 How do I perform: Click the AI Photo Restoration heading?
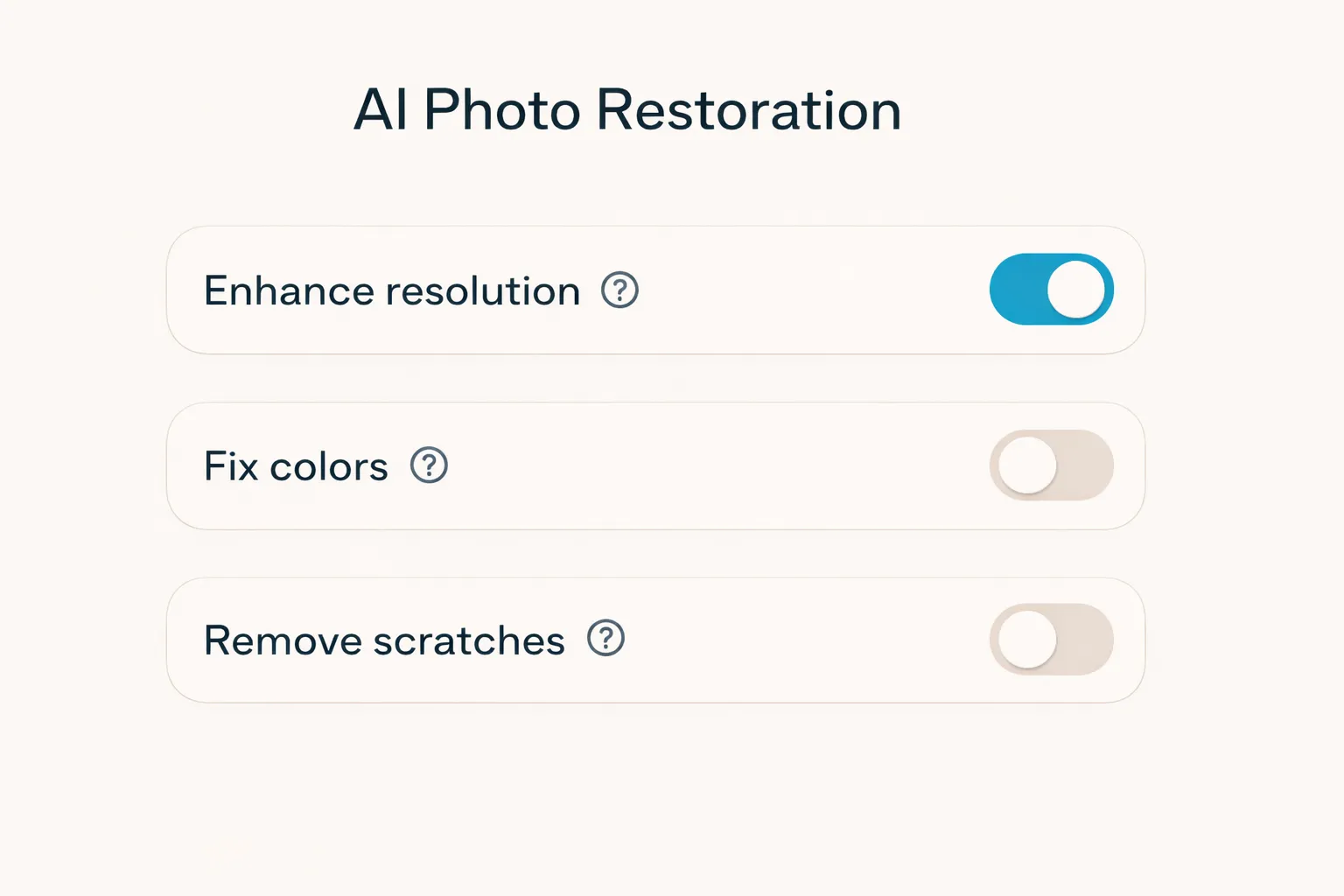coord(627,110)
